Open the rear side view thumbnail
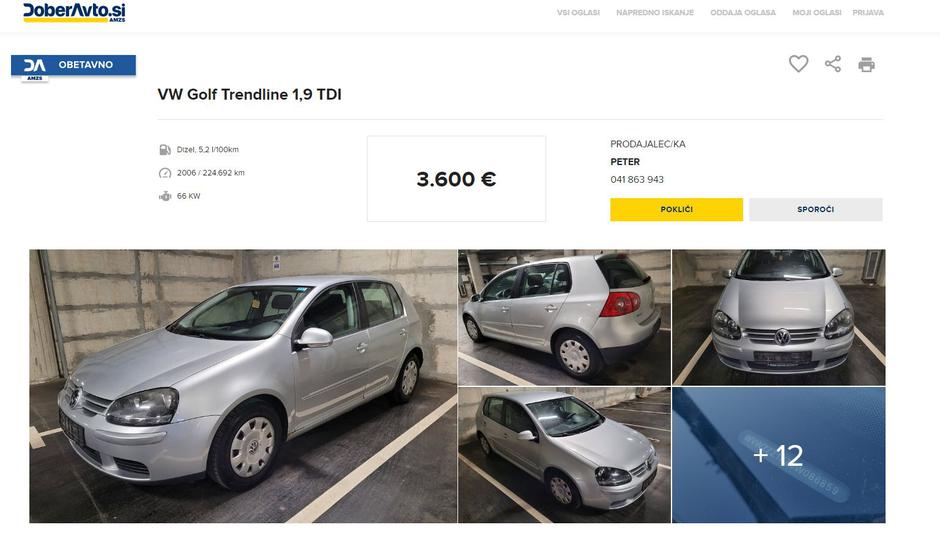Screen dimensions: 940x541 coord(564,317)
